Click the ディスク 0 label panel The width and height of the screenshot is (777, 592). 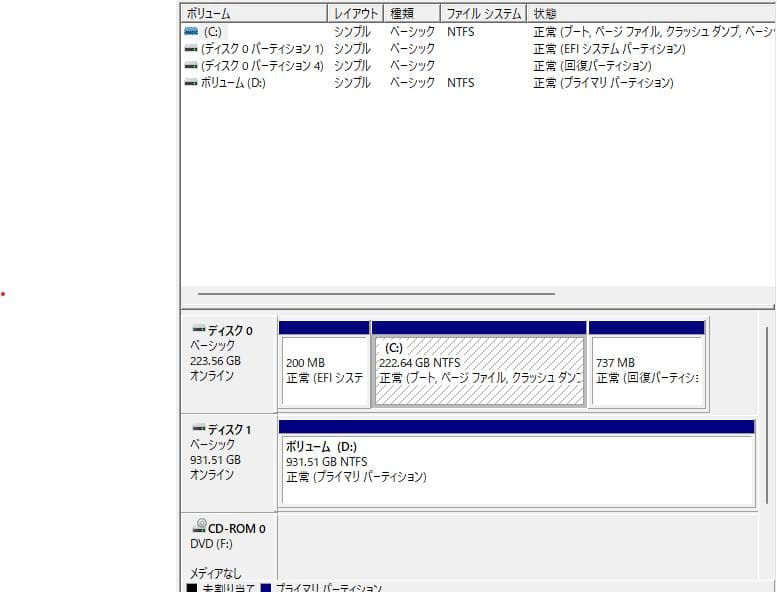point(229,364)
